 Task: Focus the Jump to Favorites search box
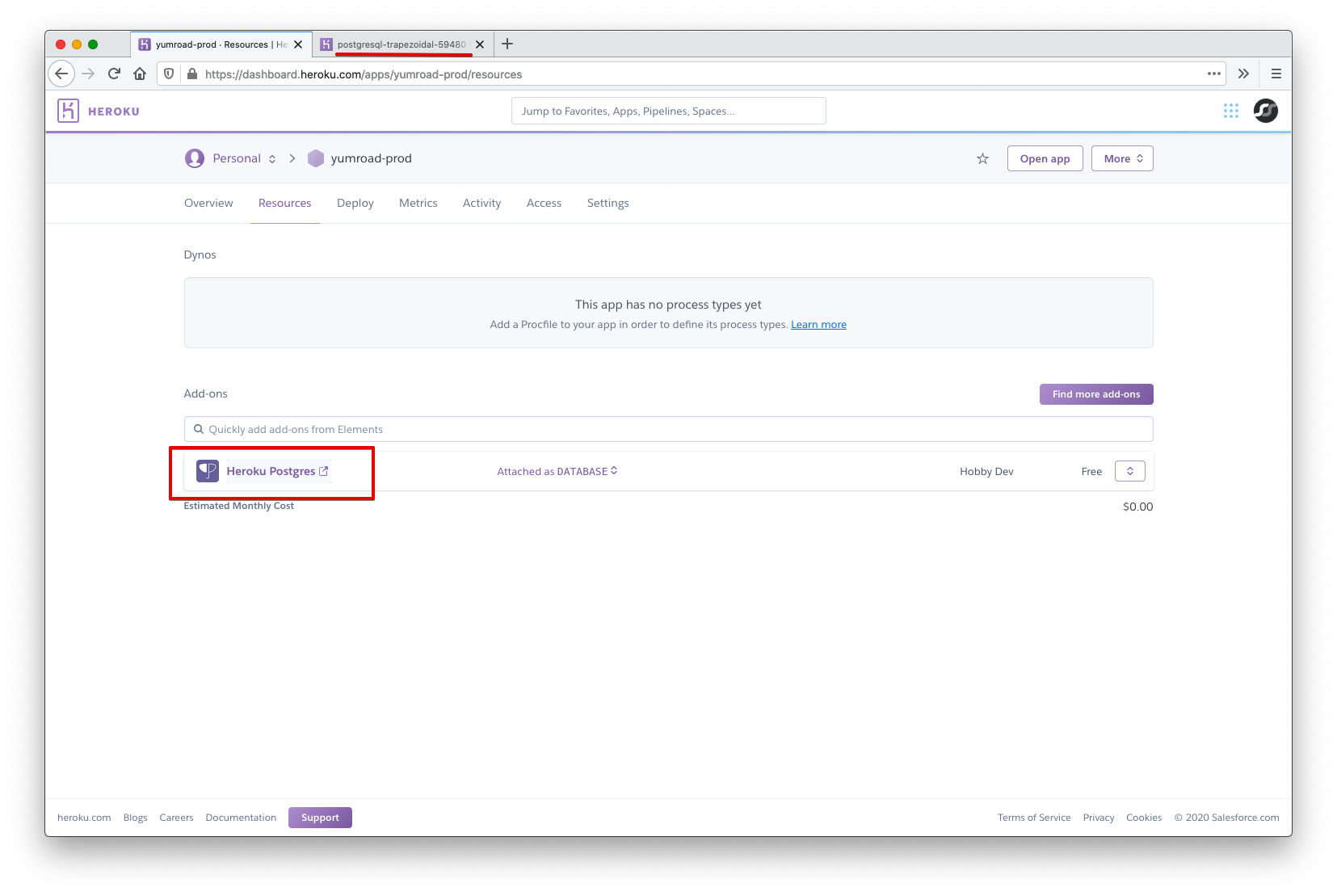coord(668,111)
